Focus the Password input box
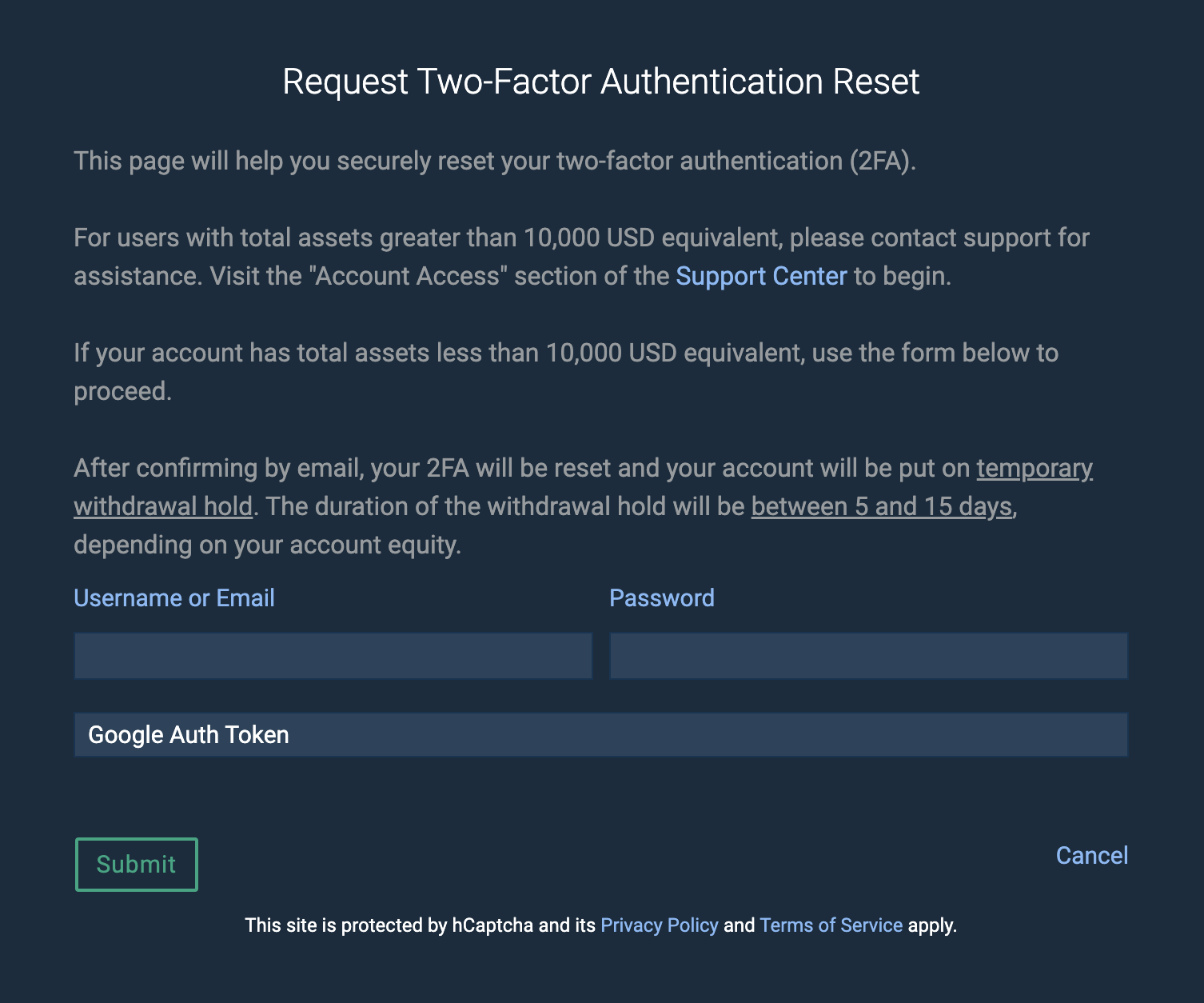Screen dimensions: 1204x1003 [x=869, y=656]
